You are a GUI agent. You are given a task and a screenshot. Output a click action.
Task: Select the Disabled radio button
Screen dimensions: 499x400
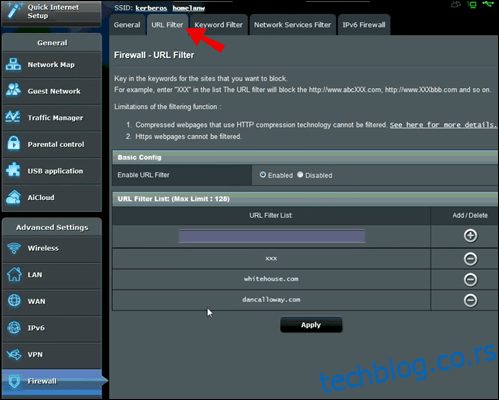point(300,175)
